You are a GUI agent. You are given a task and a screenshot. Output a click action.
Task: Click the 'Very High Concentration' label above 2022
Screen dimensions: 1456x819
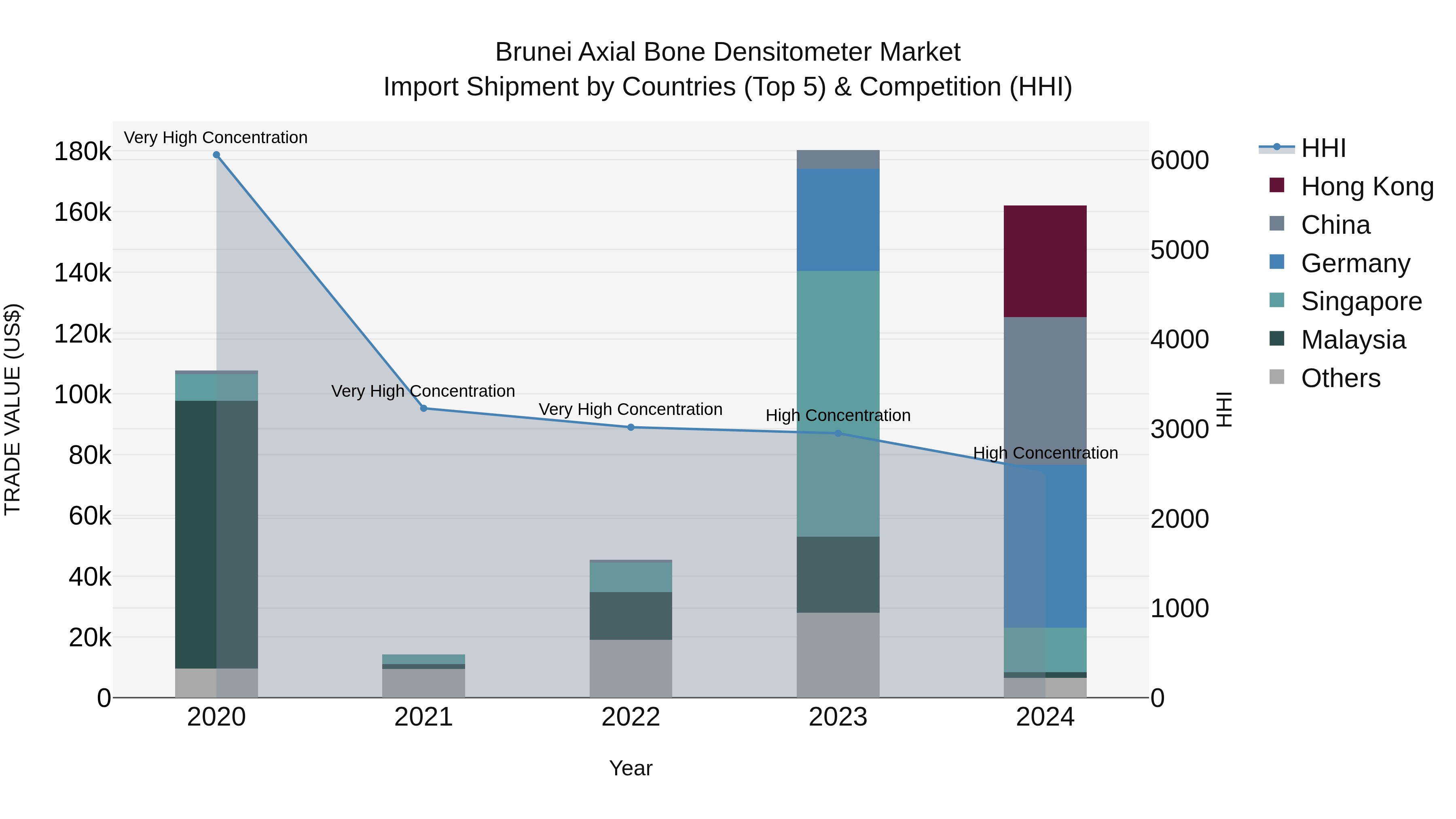(631, 409)
